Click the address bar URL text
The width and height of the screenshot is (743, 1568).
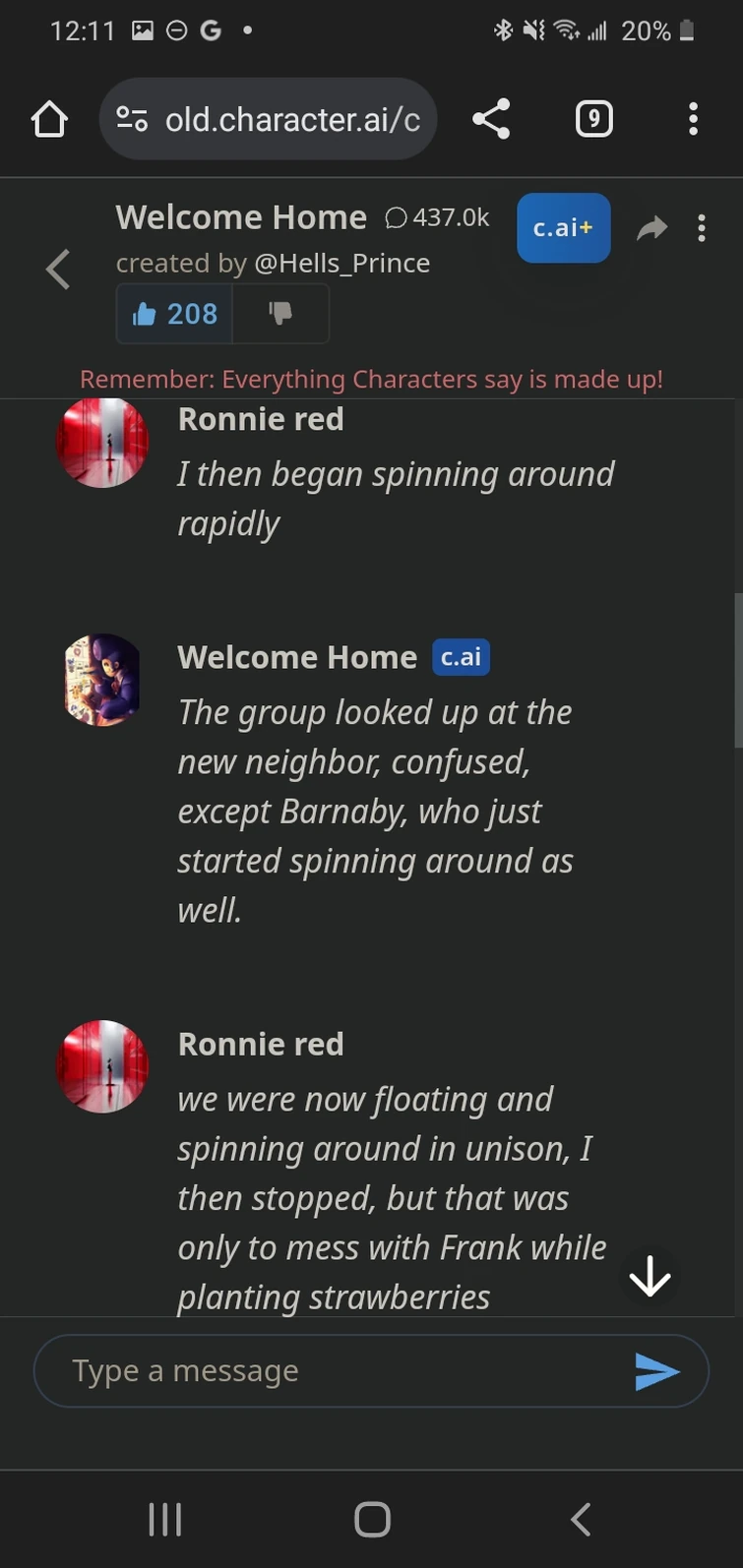[x=292, y=120]
